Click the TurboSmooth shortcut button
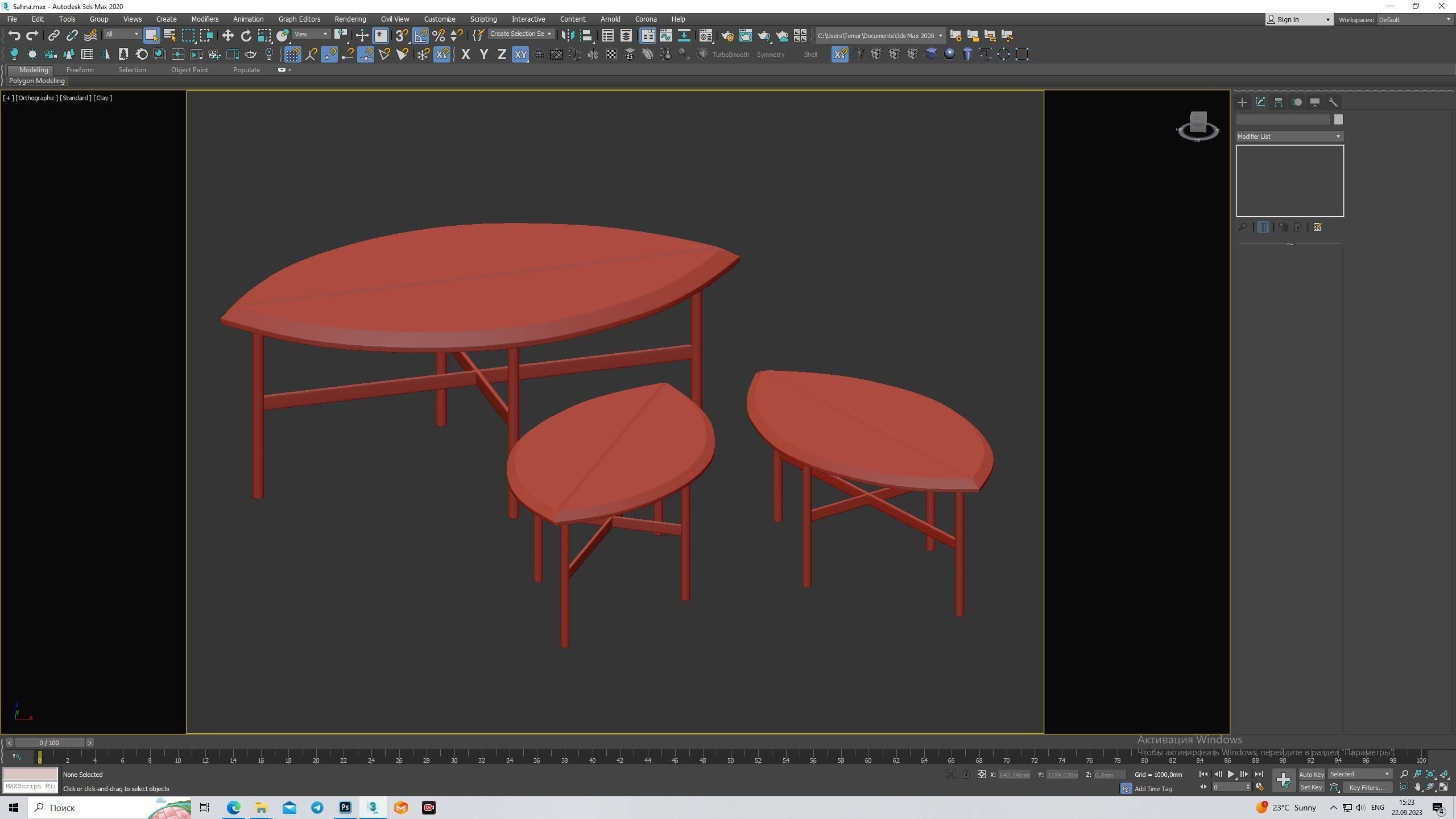 coord(730,55)
